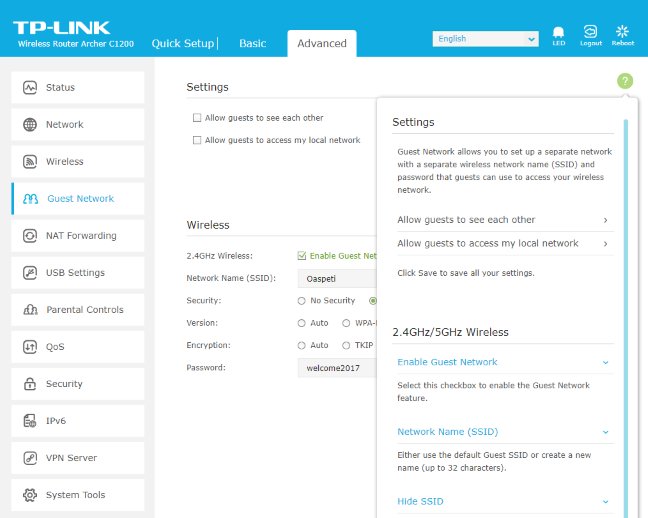The image size is (648, 518).
Task: Open USB Settings sidebar item
Action: click(78, 273)
